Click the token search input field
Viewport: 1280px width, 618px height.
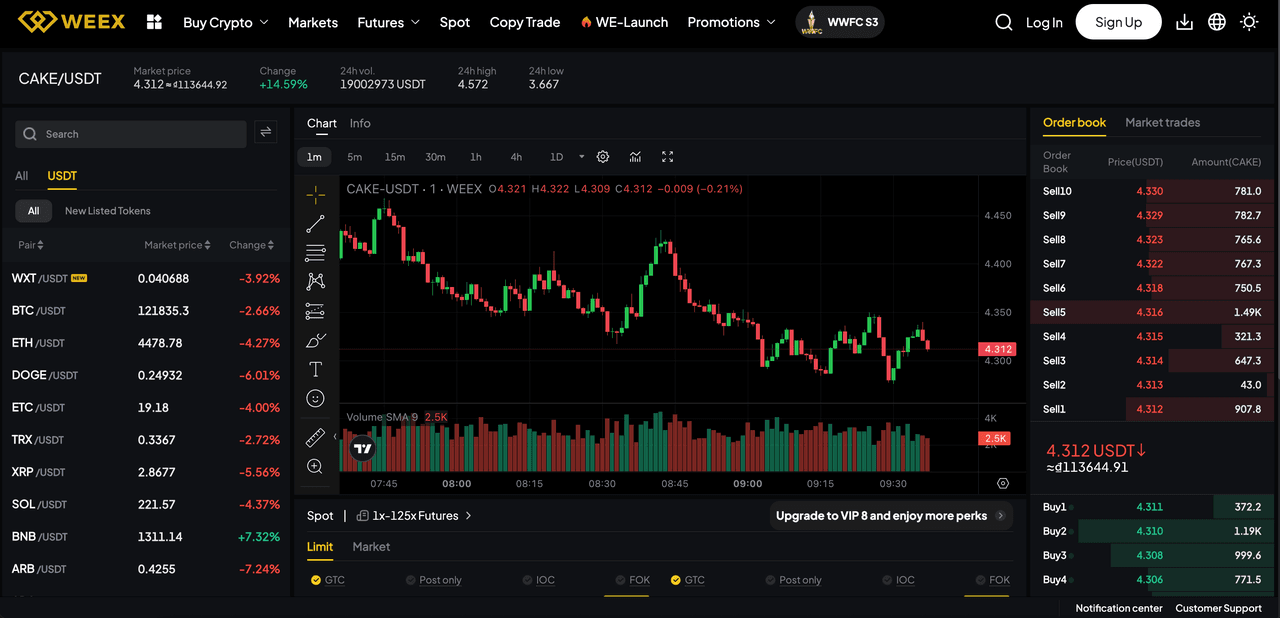[130, 133]
